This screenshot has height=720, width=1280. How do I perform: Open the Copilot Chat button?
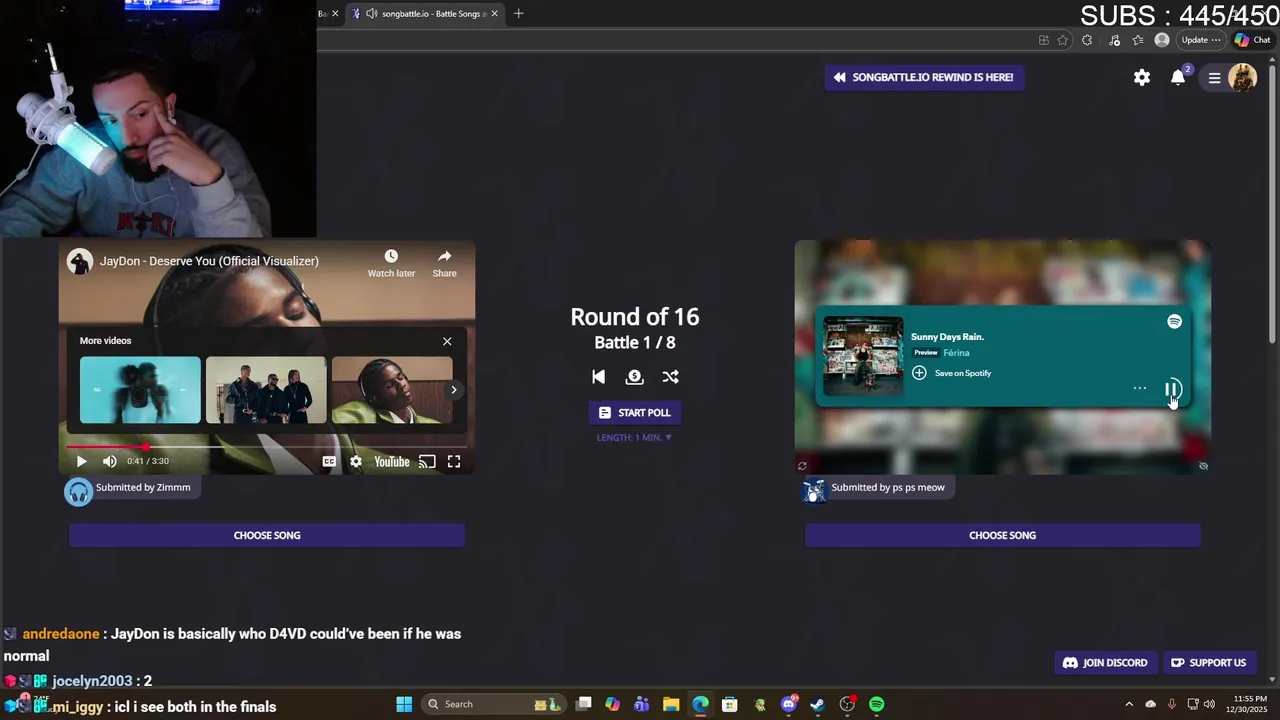[x=1252, y=40]
